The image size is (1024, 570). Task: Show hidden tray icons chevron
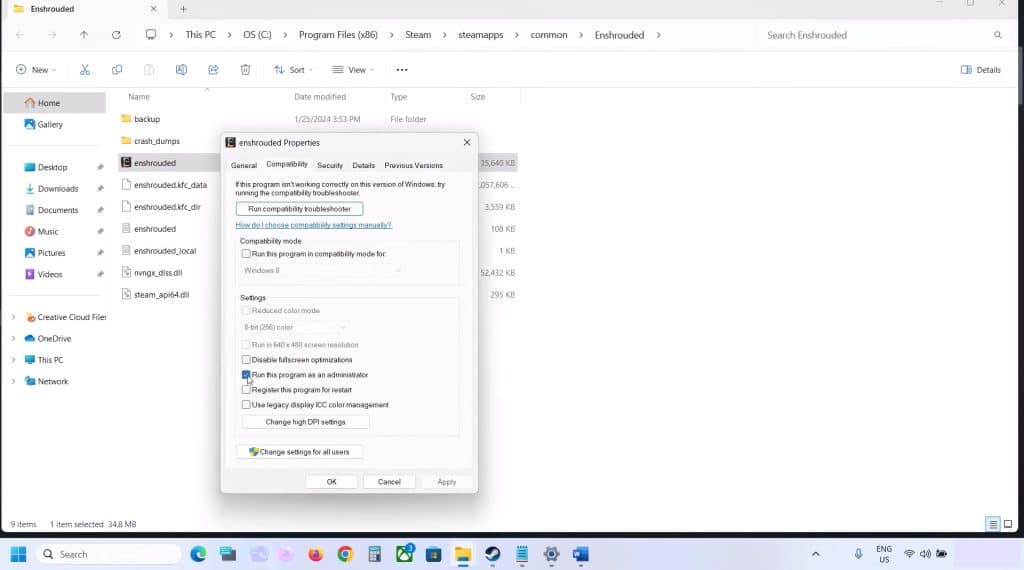(x=816, y=554)
